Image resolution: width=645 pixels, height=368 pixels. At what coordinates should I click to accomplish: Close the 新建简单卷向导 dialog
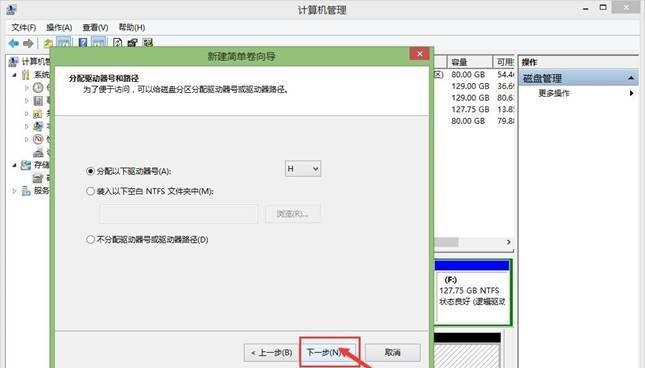click(419, 53)
